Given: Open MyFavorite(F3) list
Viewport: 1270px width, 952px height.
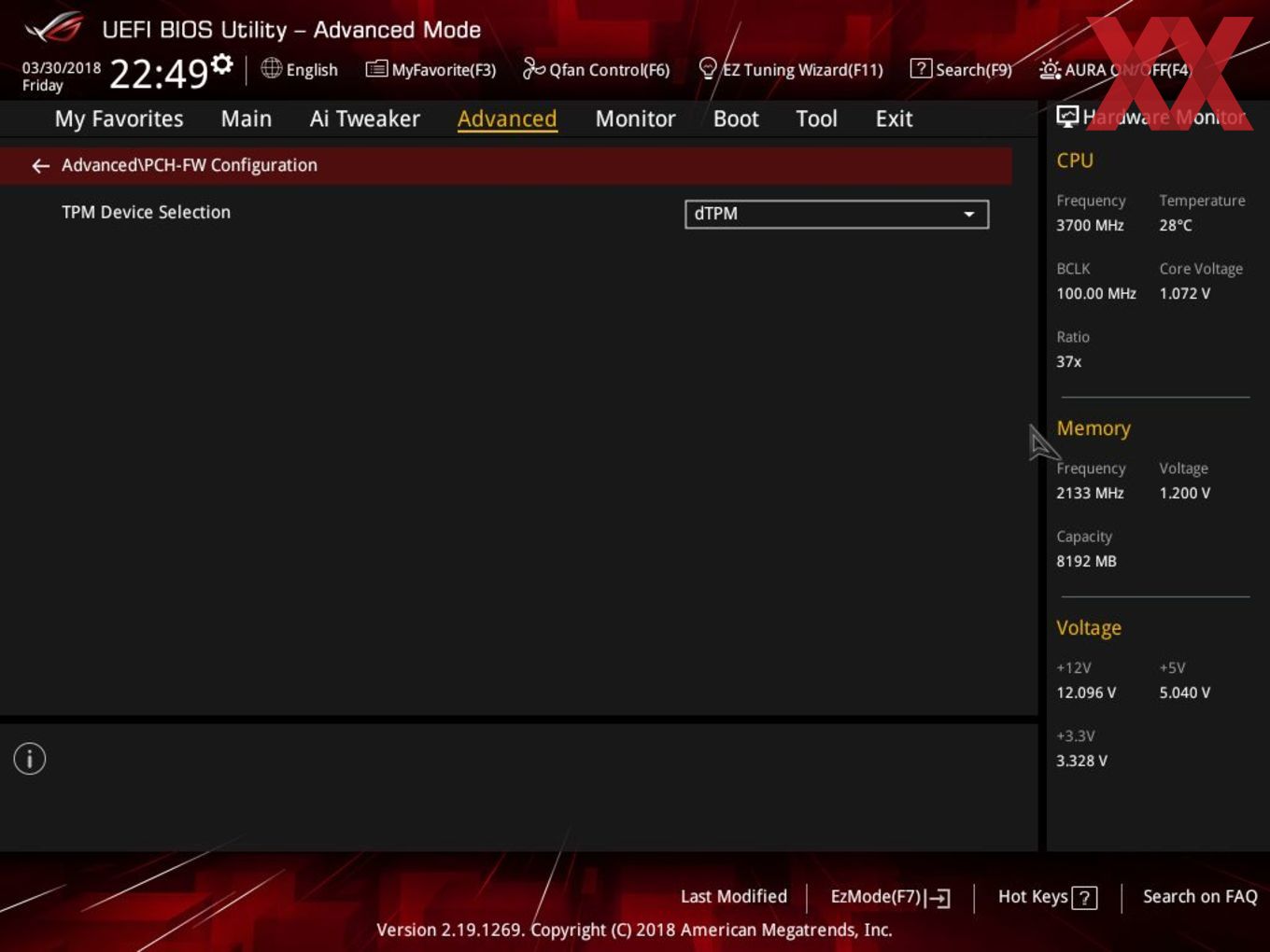Looking at the screenshot, I should 430,70.
